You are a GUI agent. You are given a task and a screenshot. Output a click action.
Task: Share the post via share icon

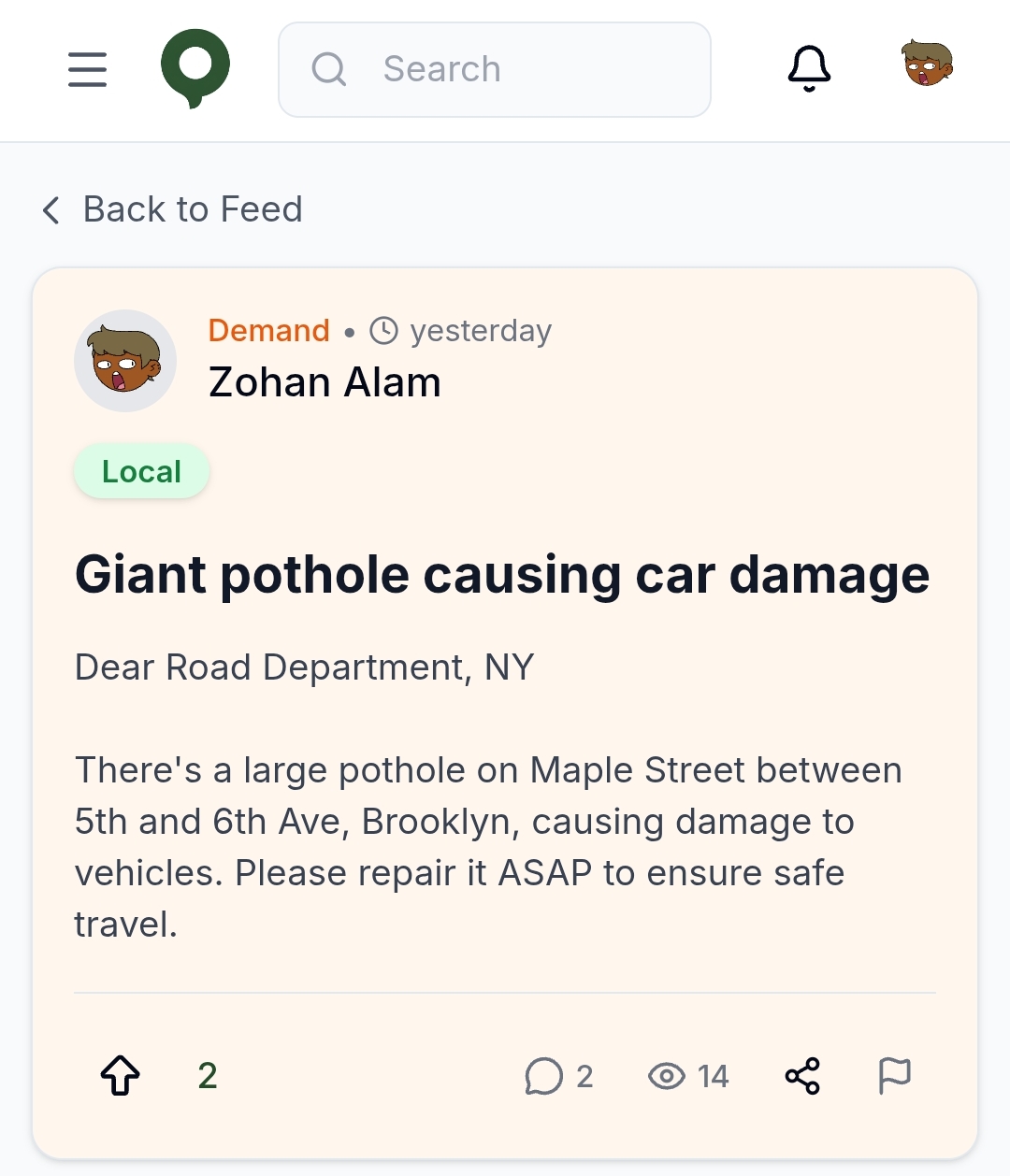pos(802,1076)
